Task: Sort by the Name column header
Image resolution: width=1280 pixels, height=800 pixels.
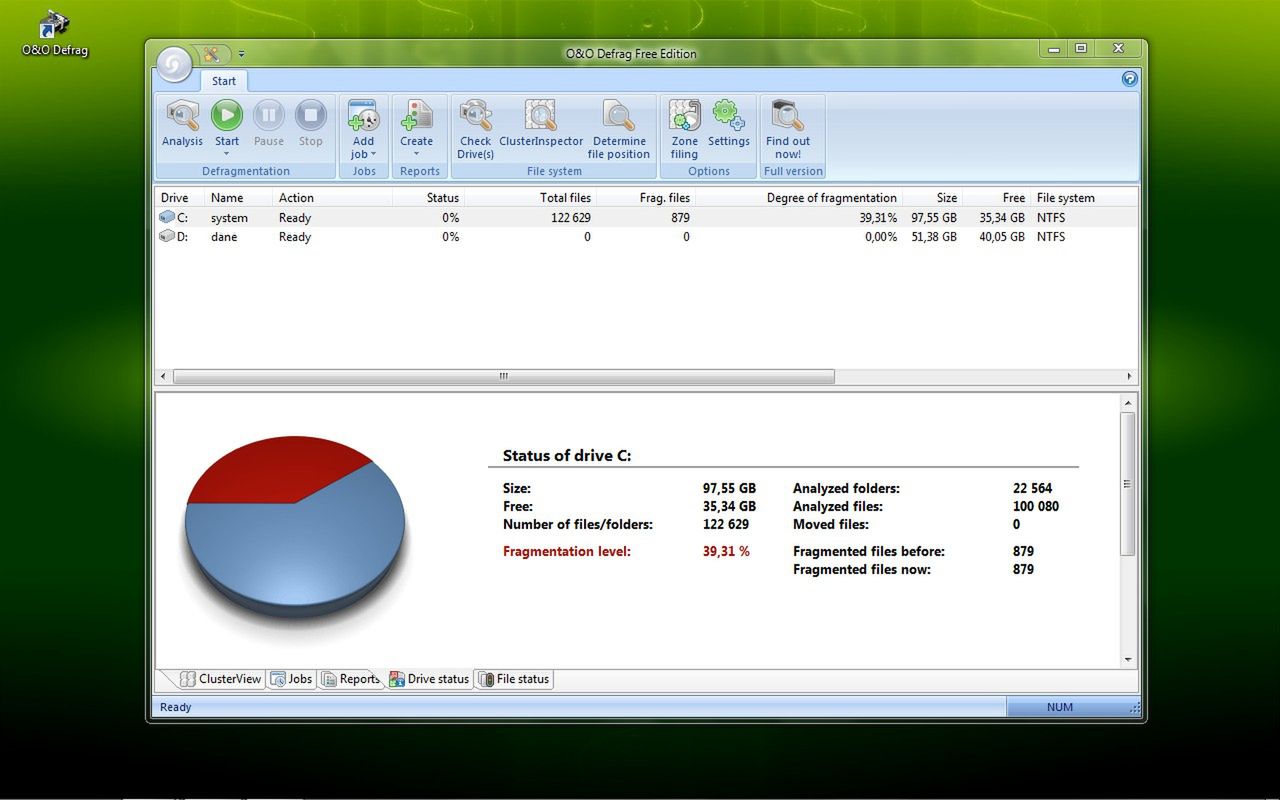Action: coord(239,198)
